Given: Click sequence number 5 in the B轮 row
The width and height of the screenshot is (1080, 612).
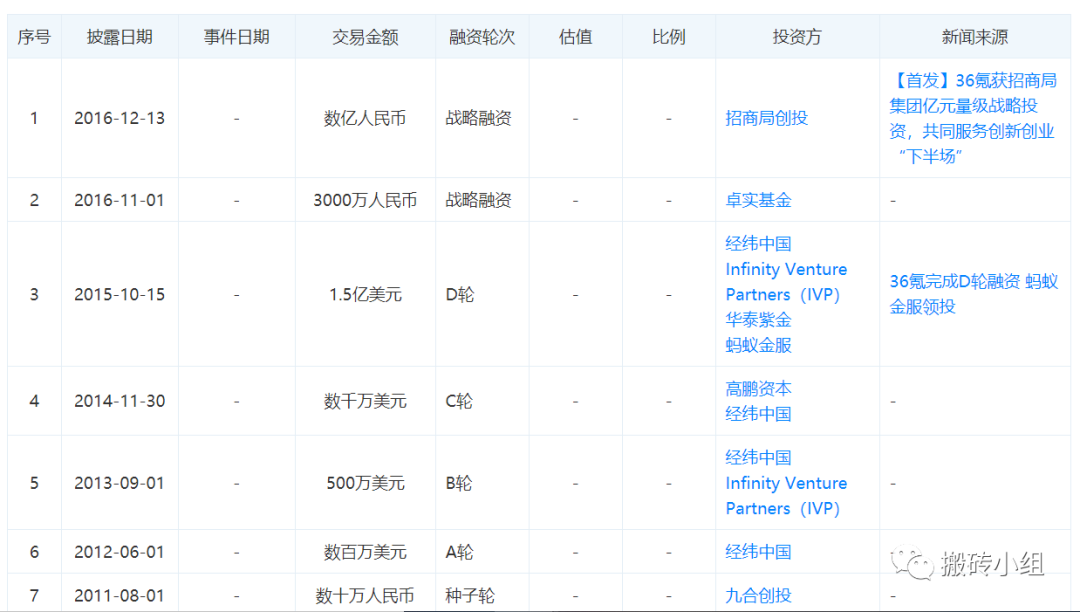Looking at the screenshot, I should coord(34,483).
